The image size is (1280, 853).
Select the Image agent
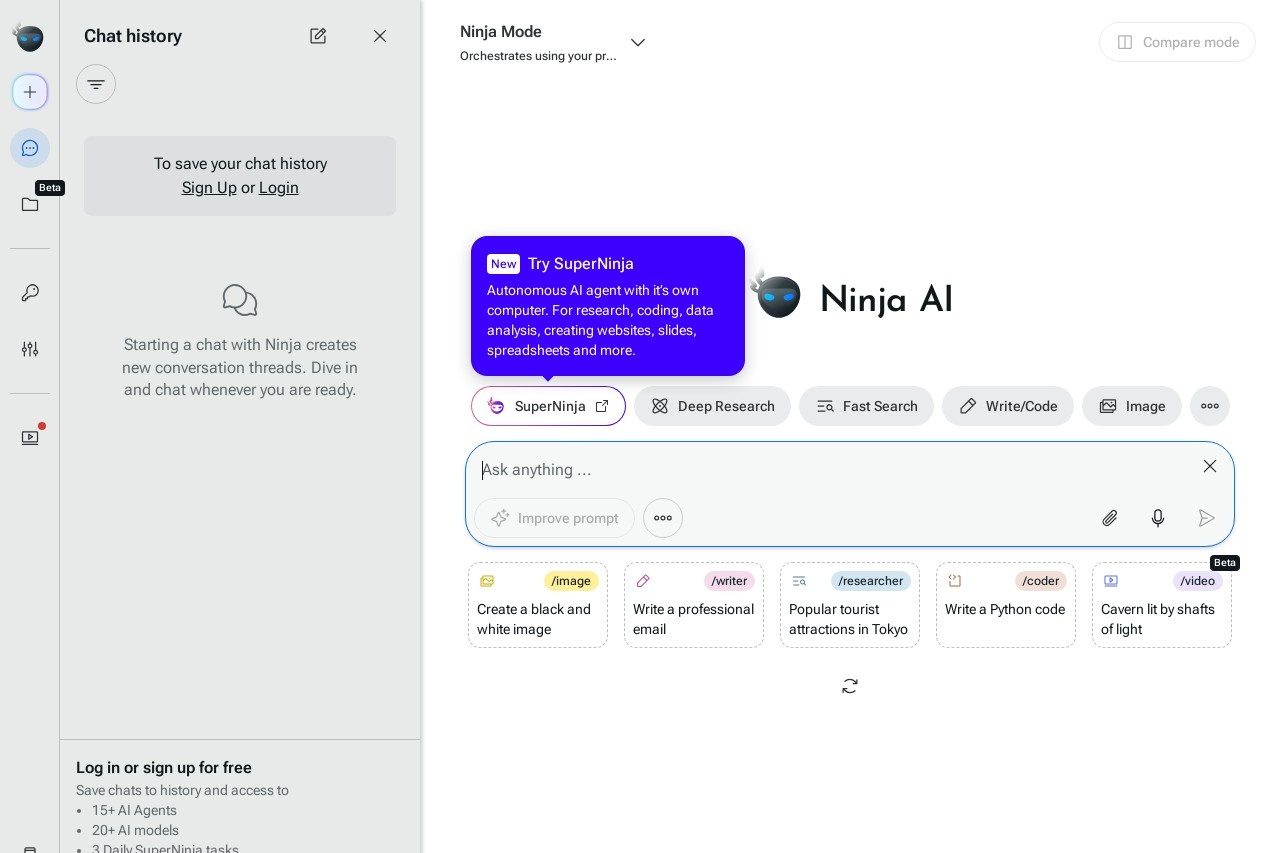coord(1132,406)
